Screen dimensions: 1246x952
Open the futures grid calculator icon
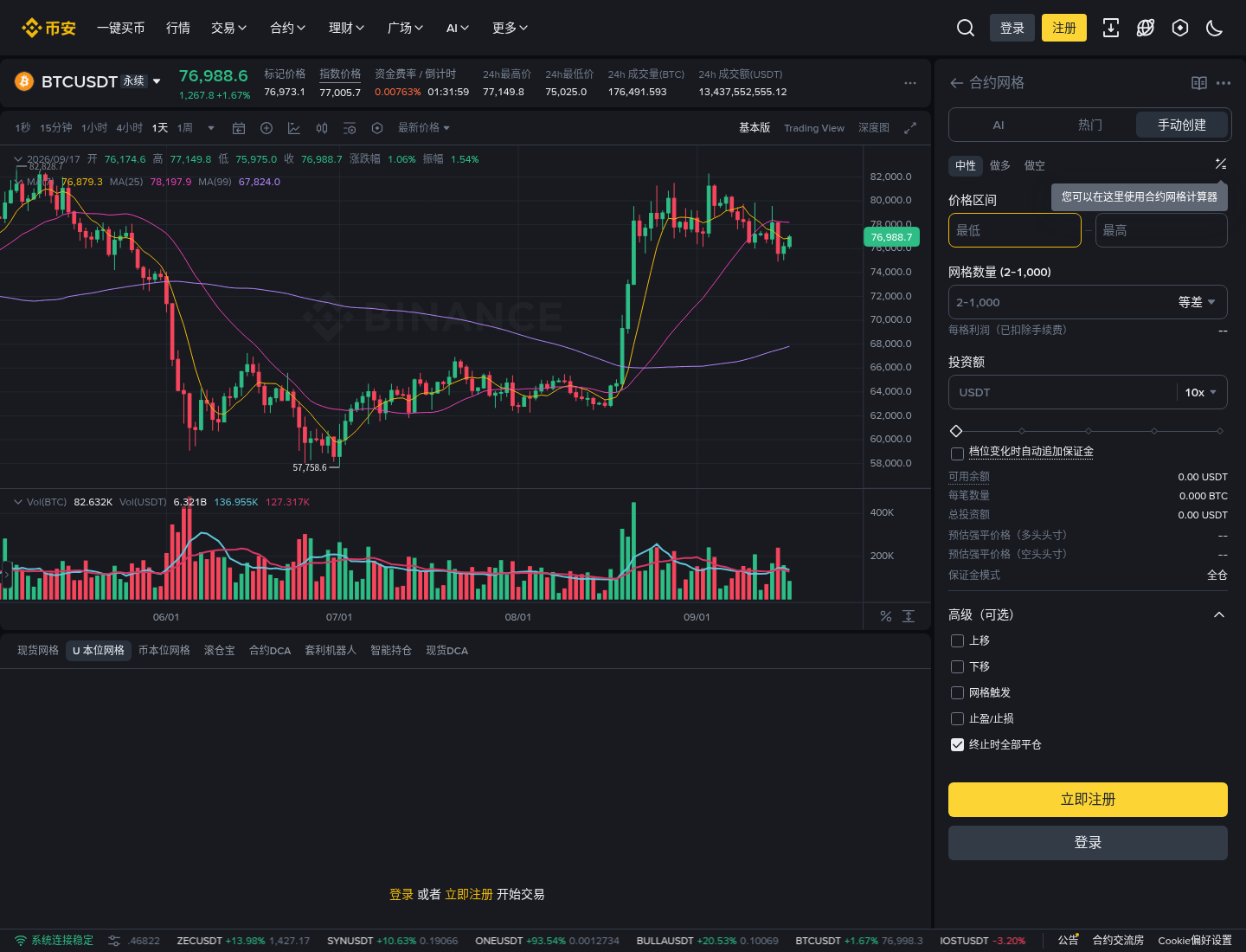[x=1221, y=164]
